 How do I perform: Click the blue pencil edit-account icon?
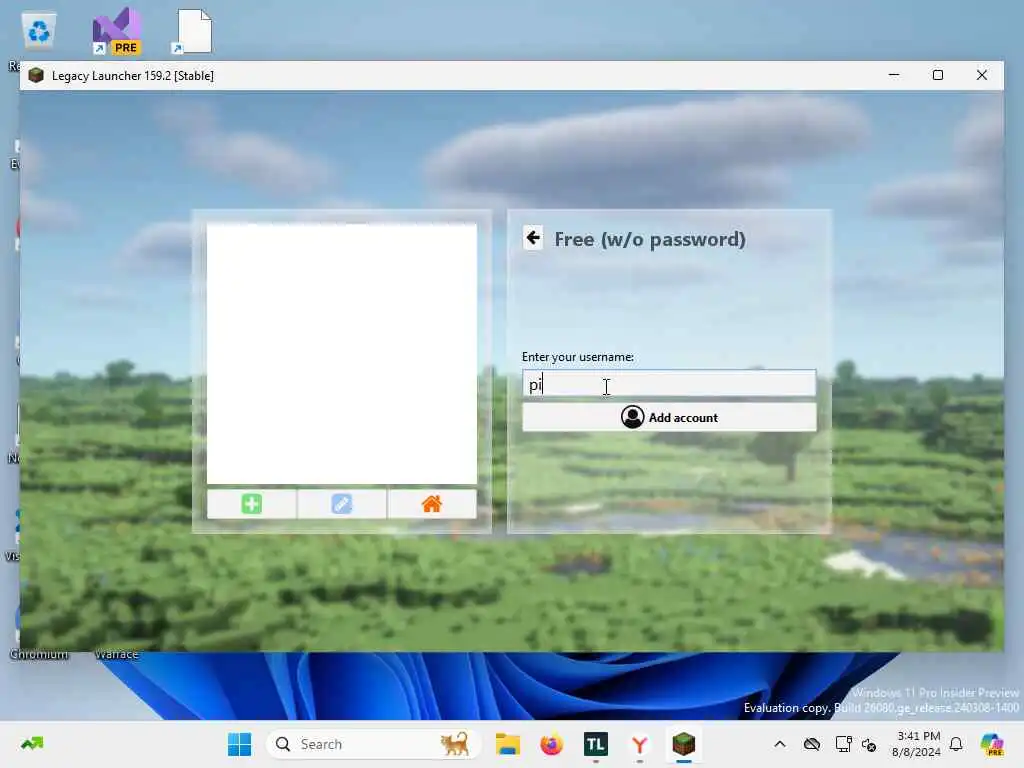342,504
